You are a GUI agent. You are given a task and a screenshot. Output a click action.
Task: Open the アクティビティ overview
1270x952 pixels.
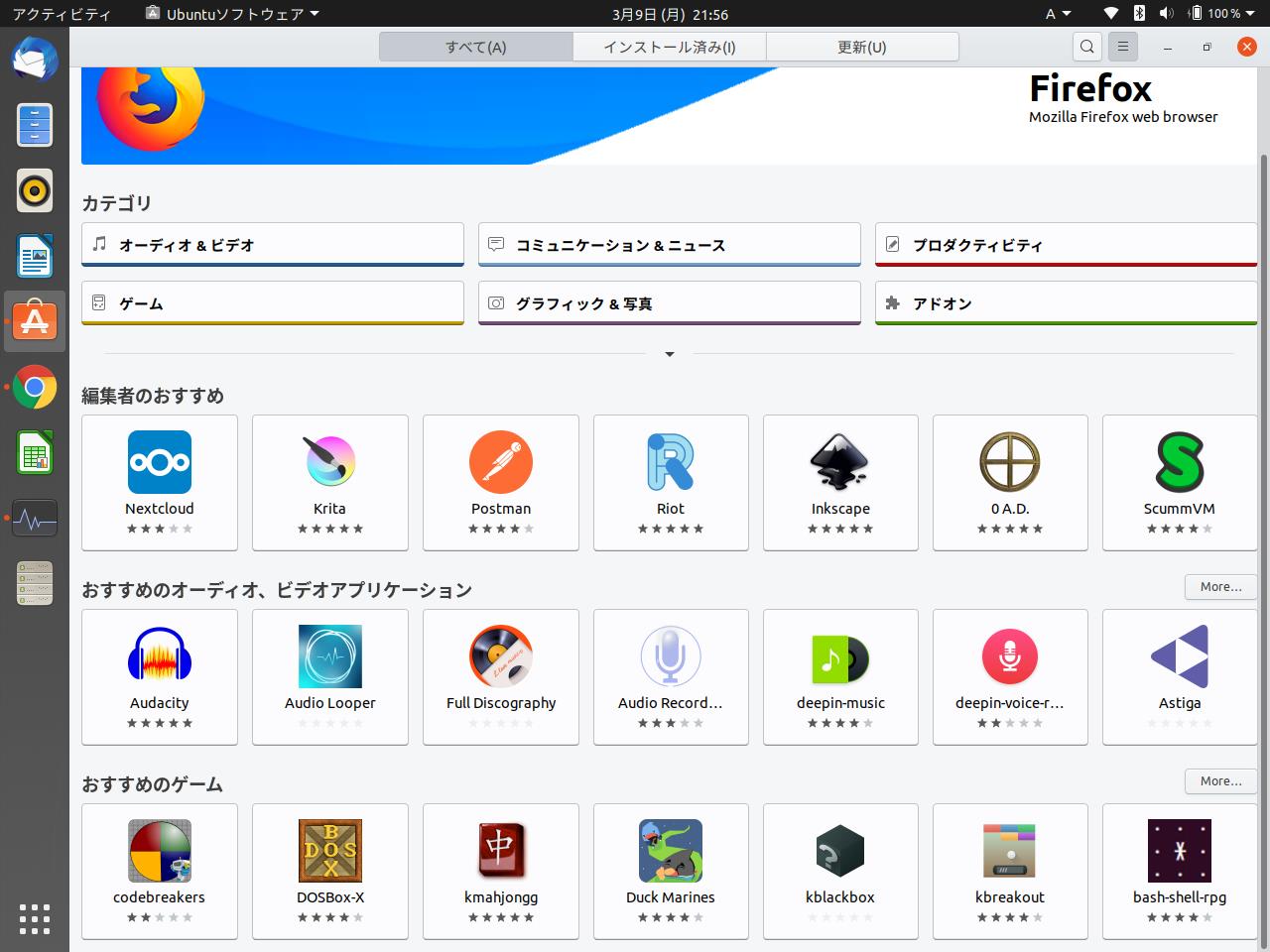pos(62,14)
